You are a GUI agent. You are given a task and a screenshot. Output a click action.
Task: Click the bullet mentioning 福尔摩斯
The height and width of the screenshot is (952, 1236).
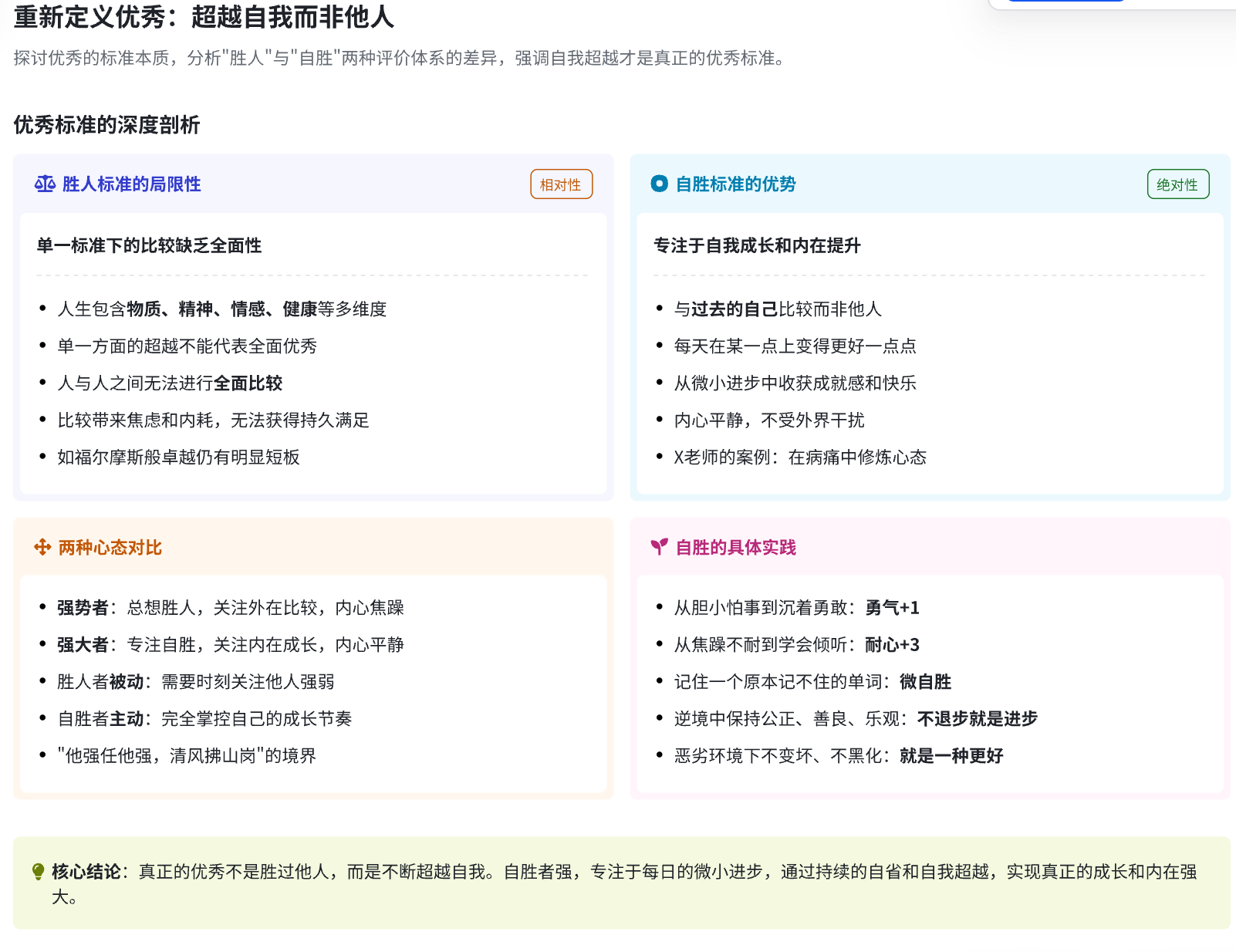[x=178, y=457]
